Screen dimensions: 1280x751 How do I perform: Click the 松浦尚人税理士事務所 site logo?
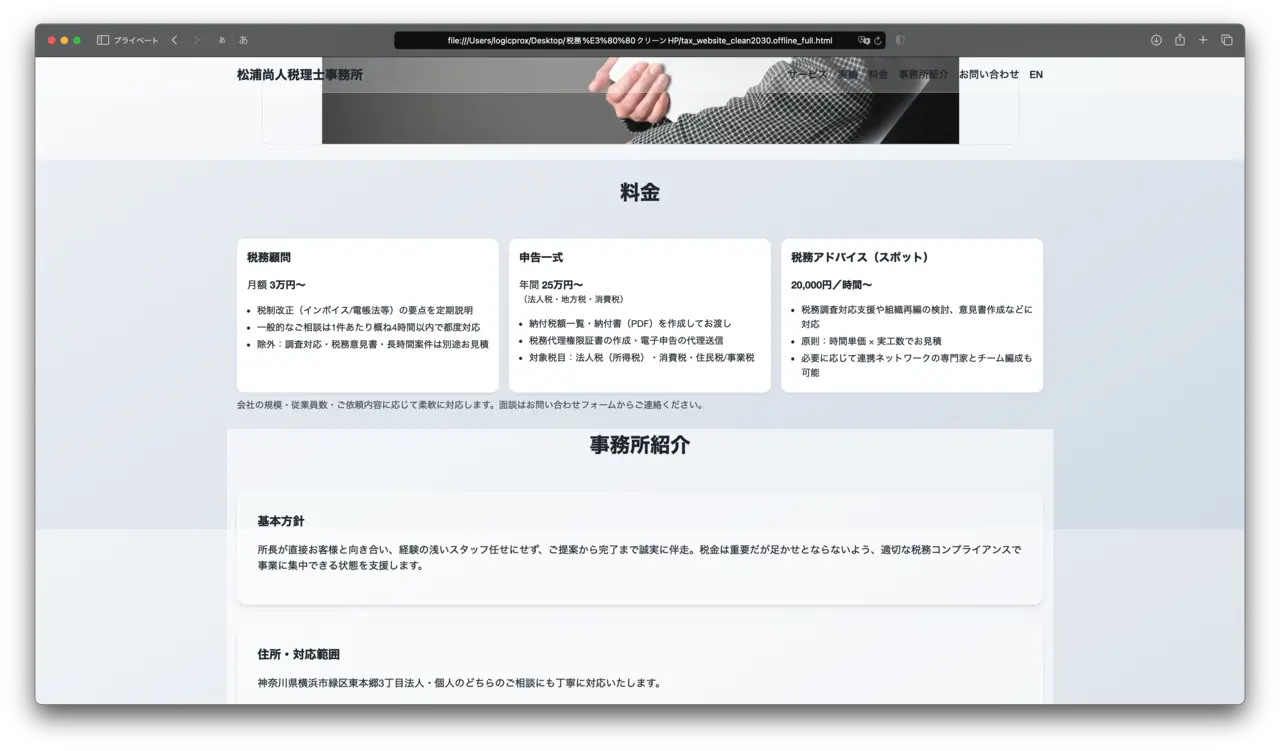point(300,74)
